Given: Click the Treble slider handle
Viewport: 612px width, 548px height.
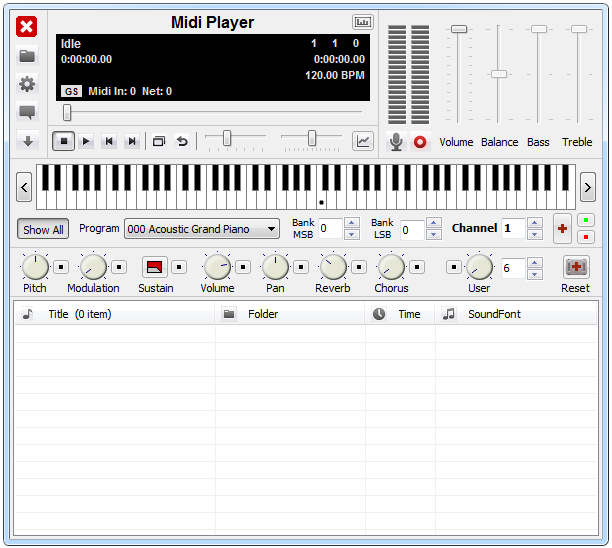Looking at the screenshot, I should pyautogui.click(x=579, y=29).
